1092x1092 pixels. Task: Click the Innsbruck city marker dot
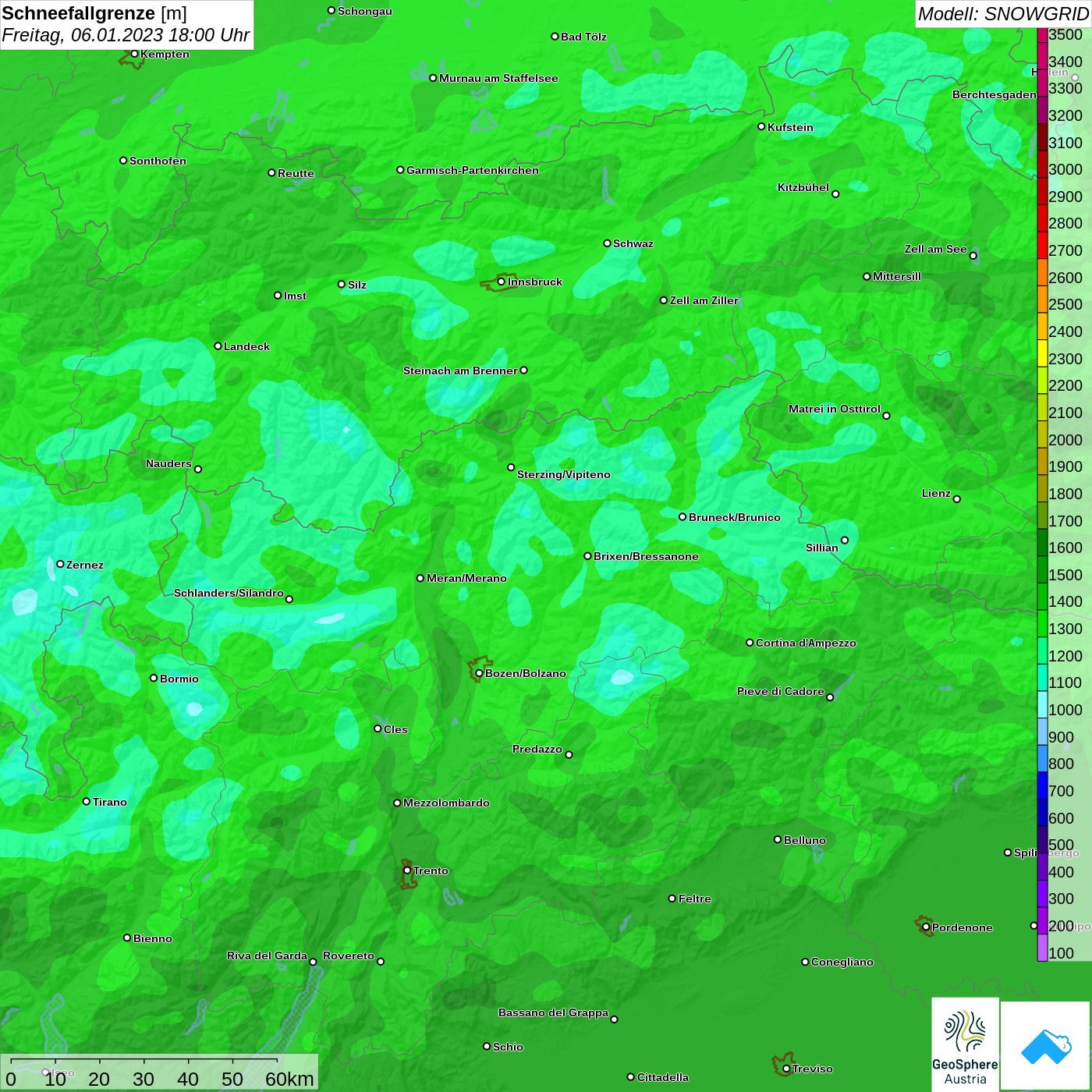tap(501, 282)
